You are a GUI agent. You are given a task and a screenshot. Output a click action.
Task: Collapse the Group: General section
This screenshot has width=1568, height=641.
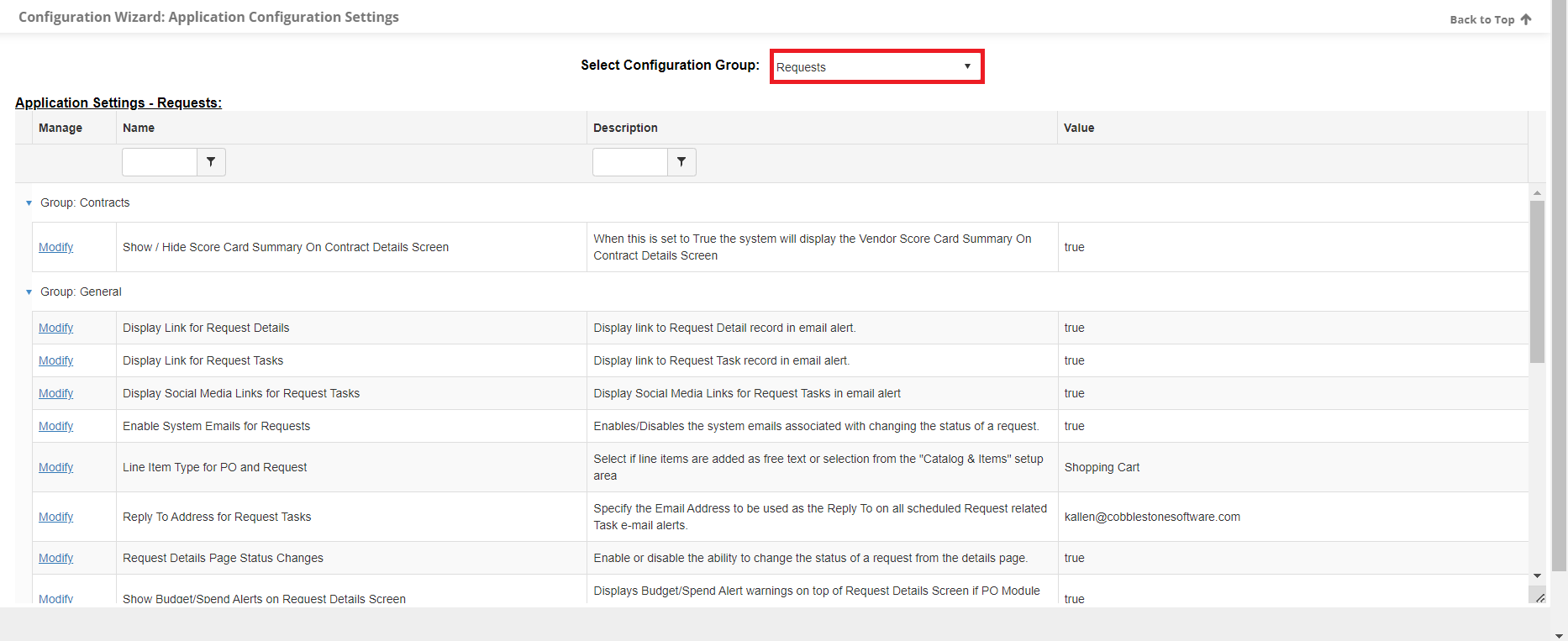pos(29,292)
